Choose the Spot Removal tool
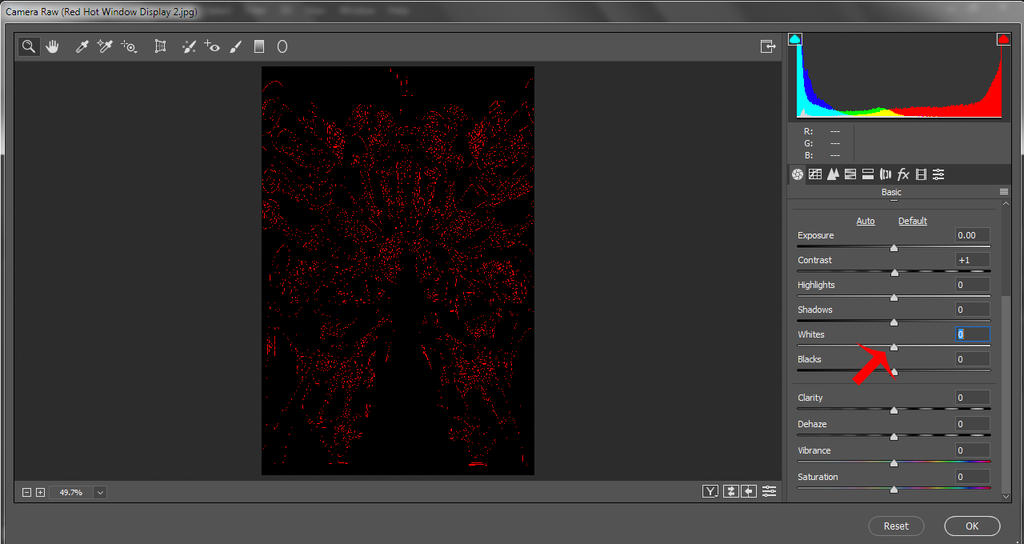1024x544 pixels. [188, 46]
